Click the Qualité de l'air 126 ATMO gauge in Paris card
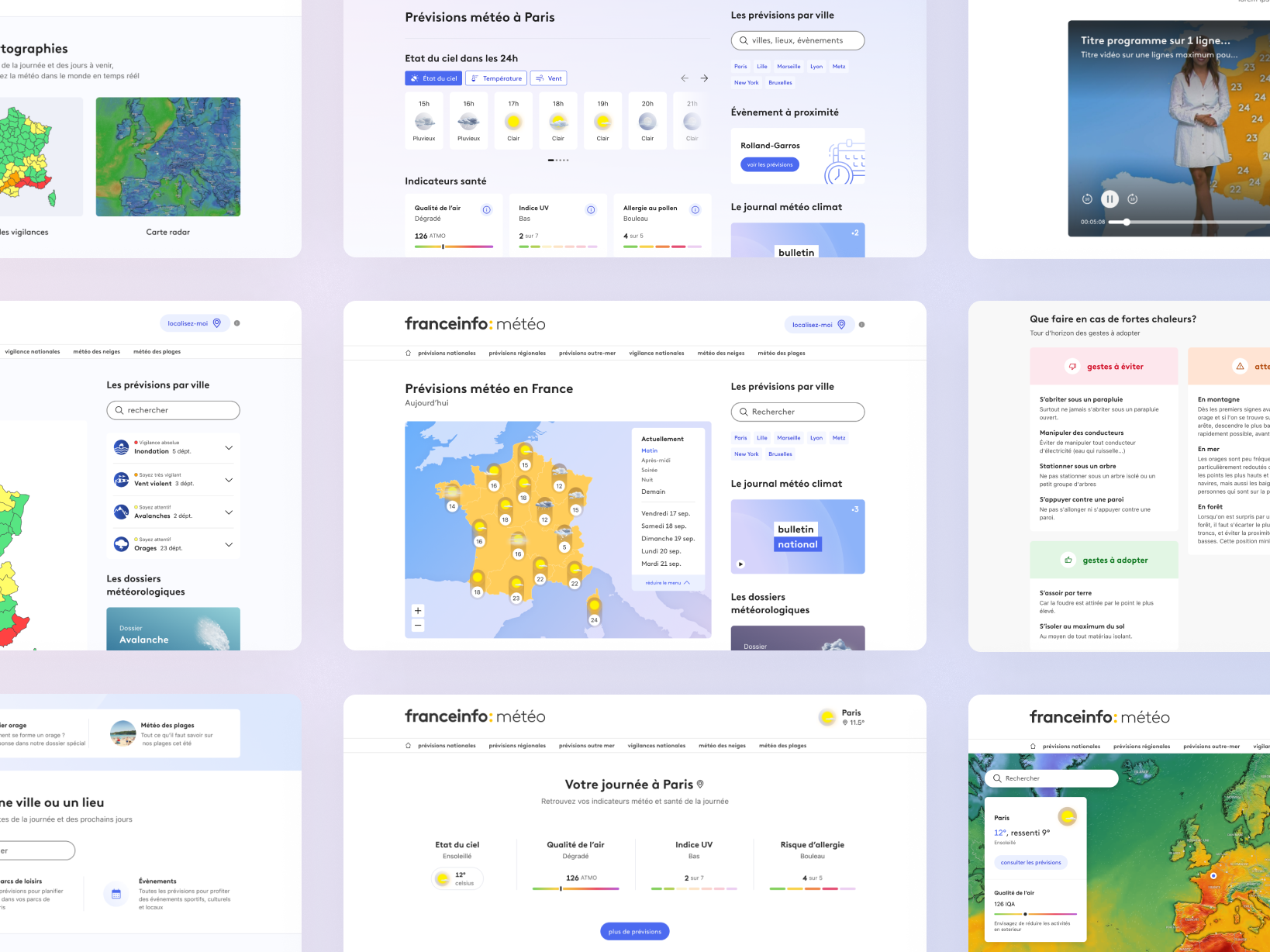Viewport: 1270px width, 952px height. point(454,247)
